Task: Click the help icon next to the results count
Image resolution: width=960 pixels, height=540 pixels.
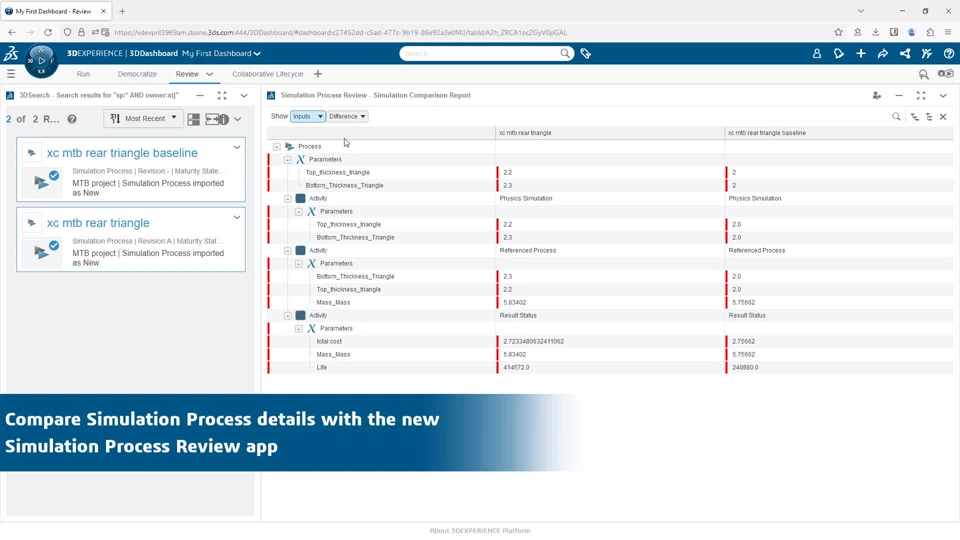Action: point(72,119)
